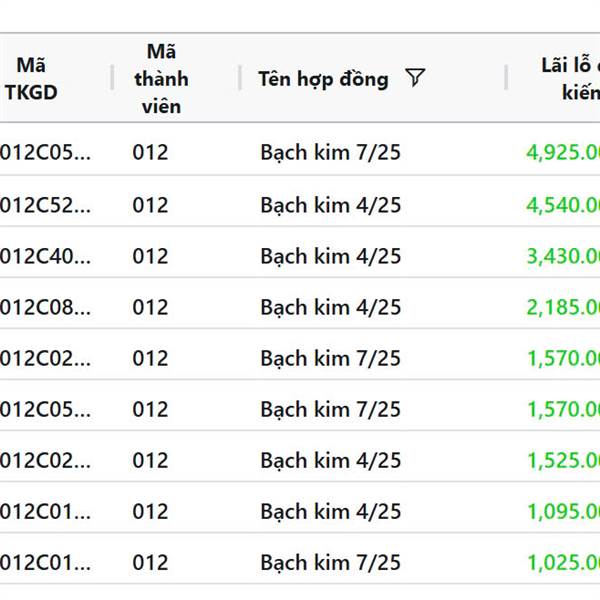Viewport: 600px width, 600px height.
Task: Click the divider between Mã TKGD and Mã thành viên
Action: click(112, 79)
